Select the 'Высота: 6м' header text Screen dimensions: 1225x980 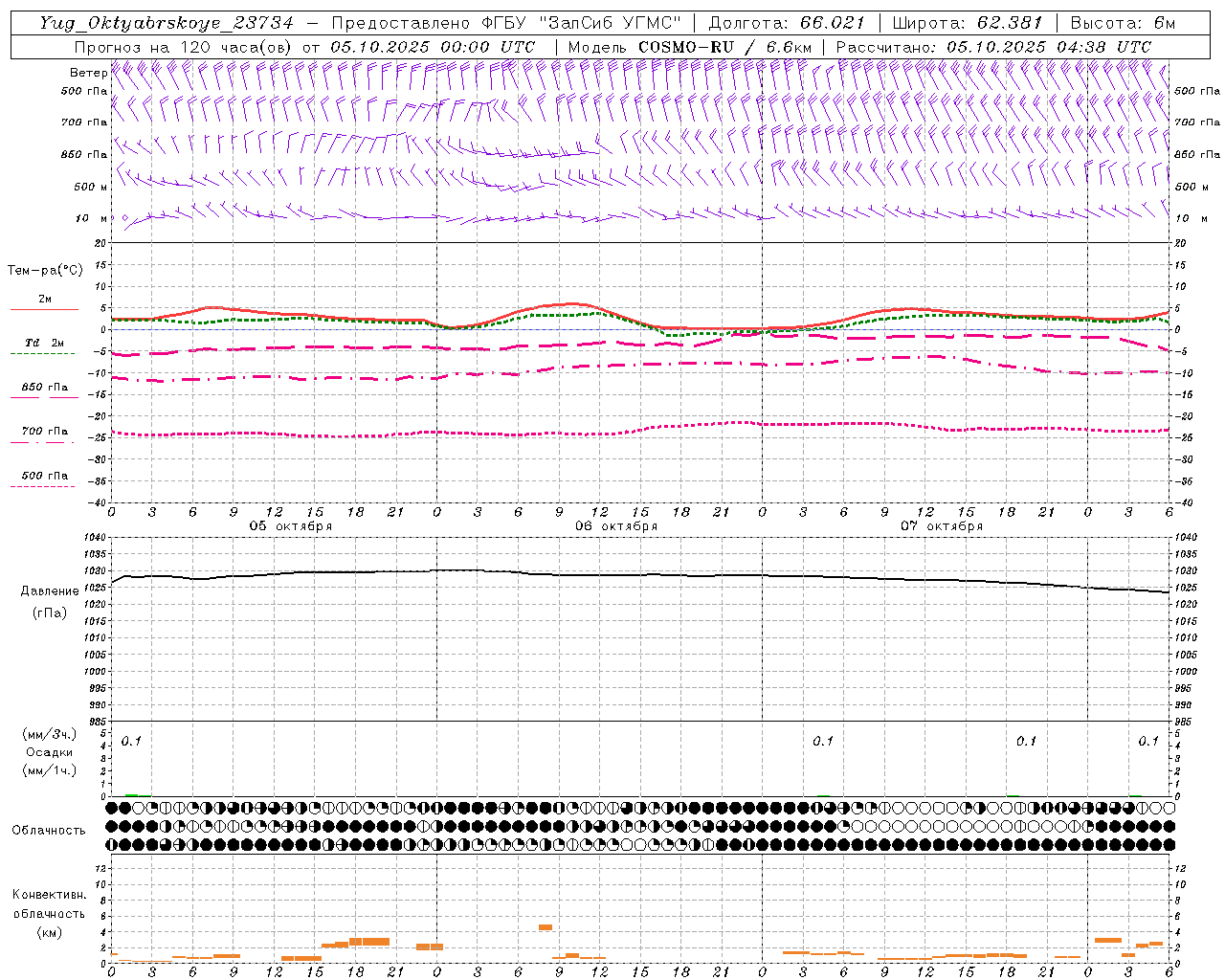tap(1122, 24)
